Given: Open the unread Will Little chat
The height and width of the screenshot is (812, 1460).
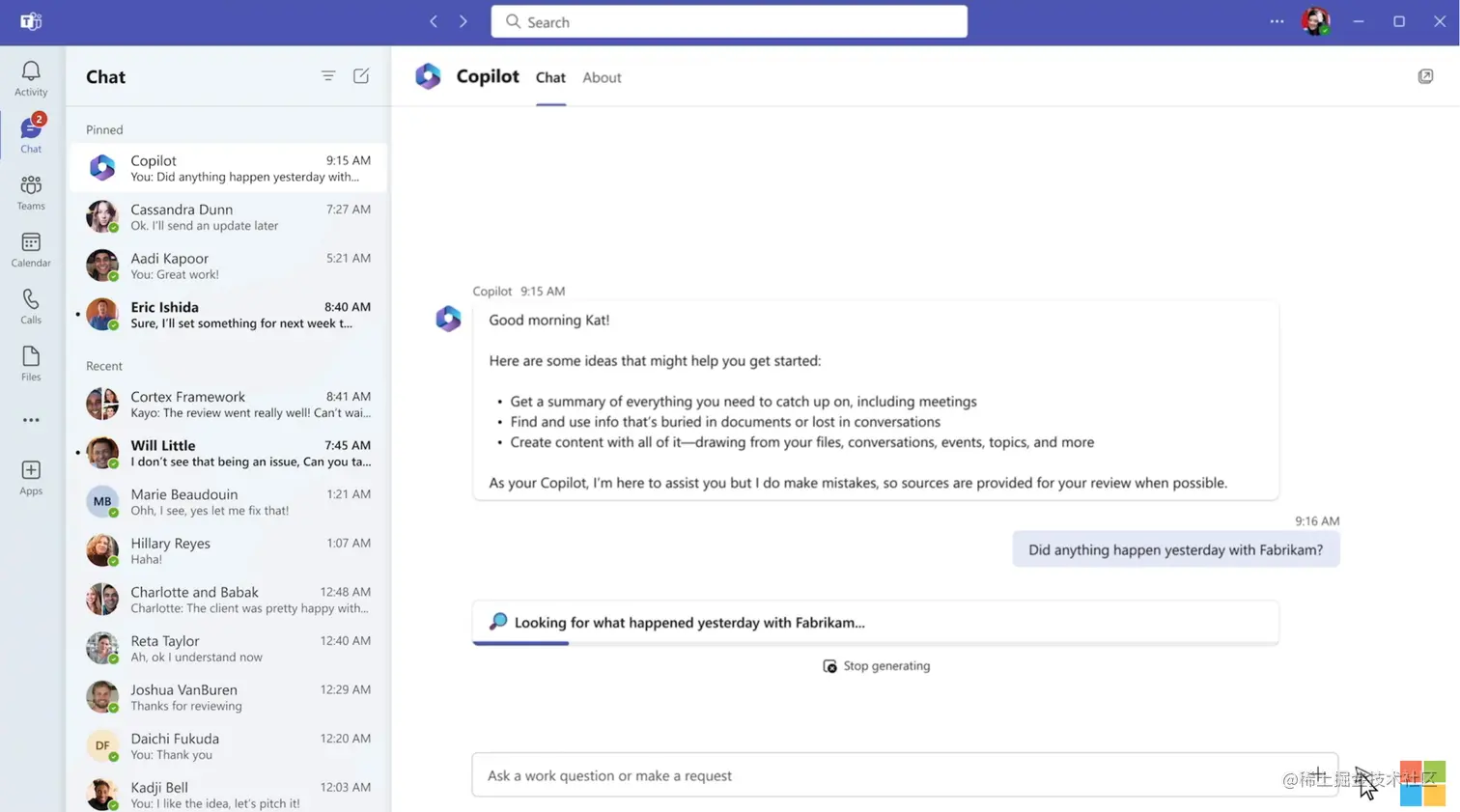Looking at the screenshot, I should click(x=229, y=453).
